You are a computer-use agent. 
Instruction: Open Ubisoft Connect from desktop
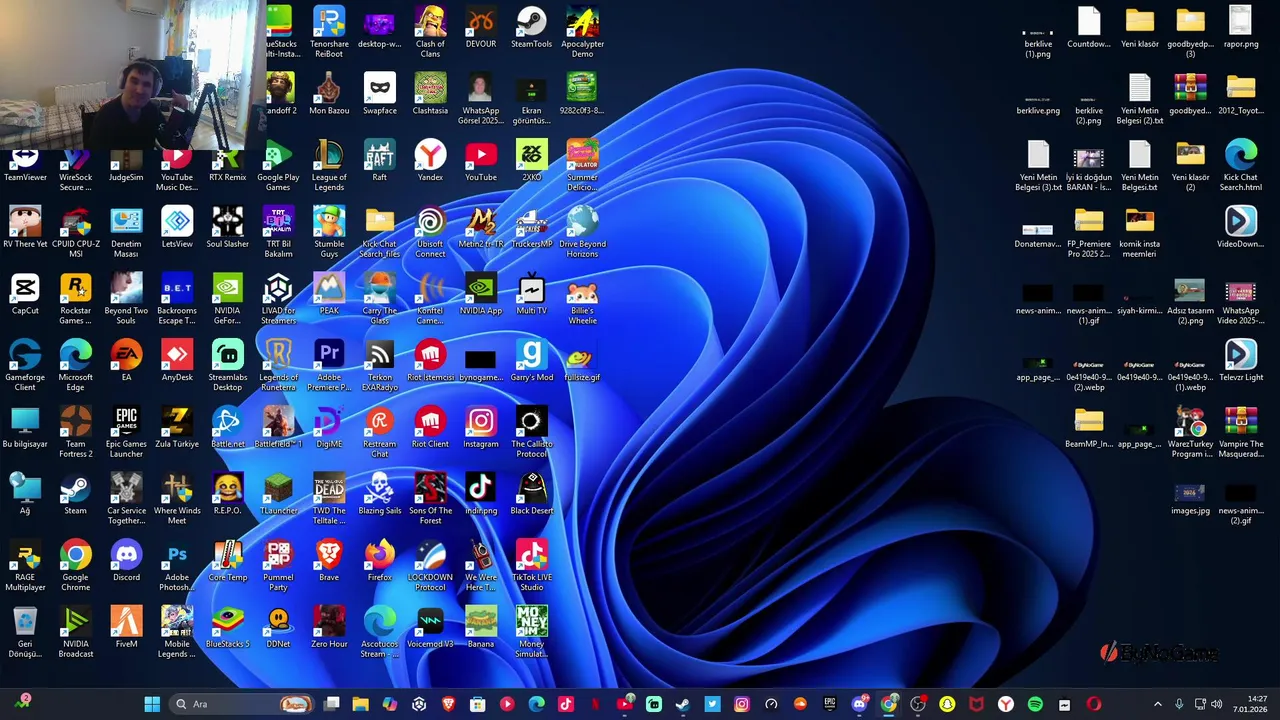click(x=430, y=233)
